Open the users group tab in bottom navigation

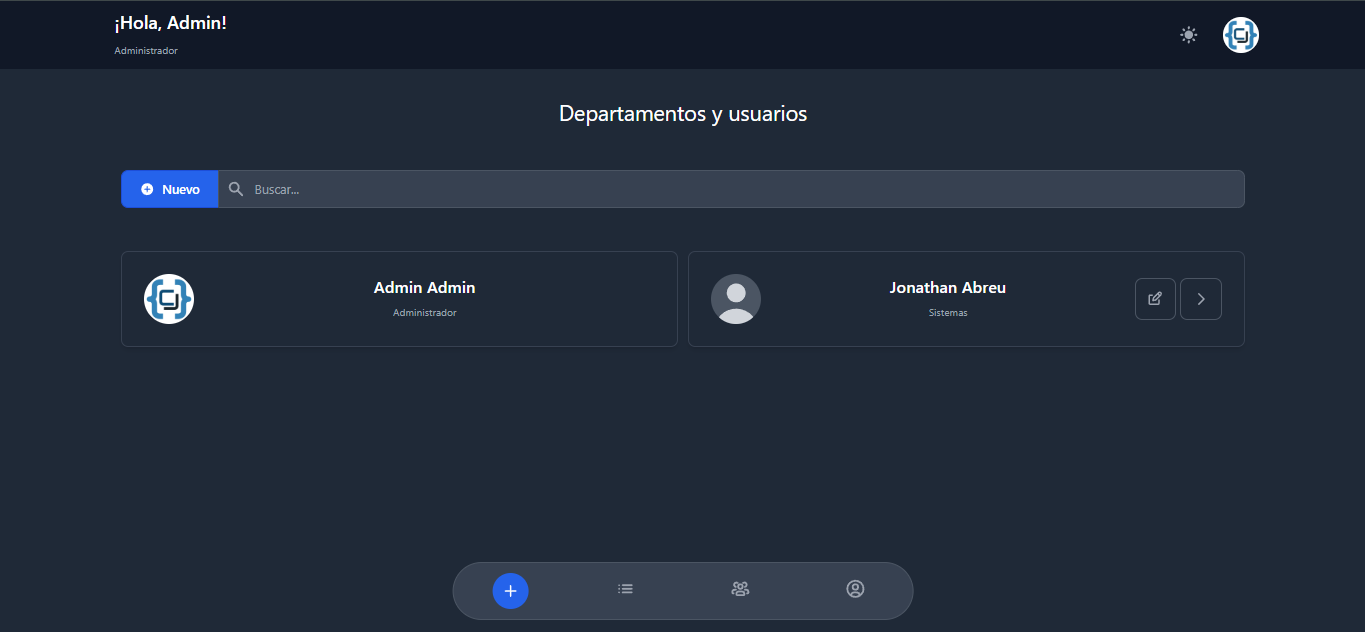[740, 590]
